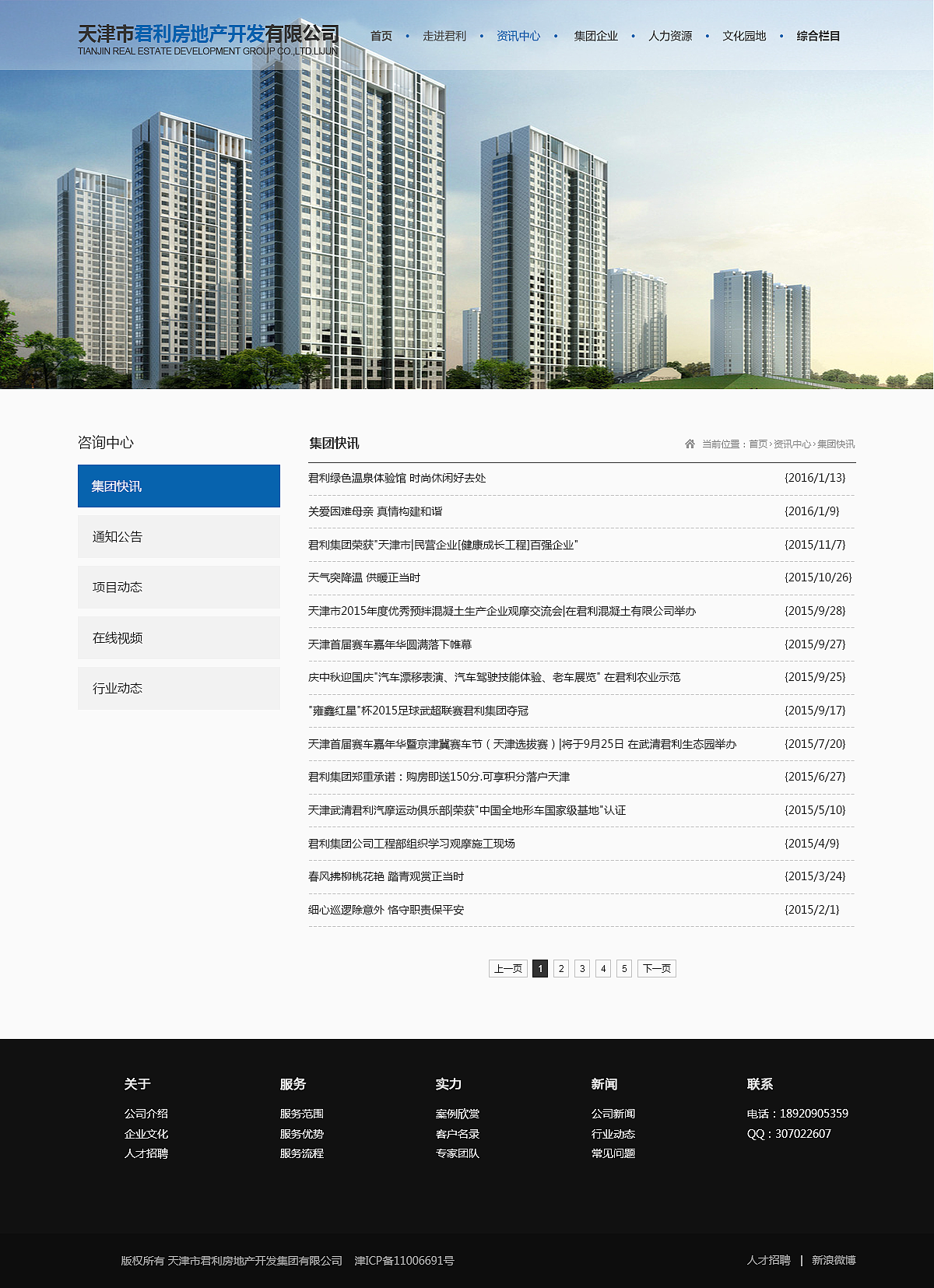Click the company logo in header

point(209,40)
